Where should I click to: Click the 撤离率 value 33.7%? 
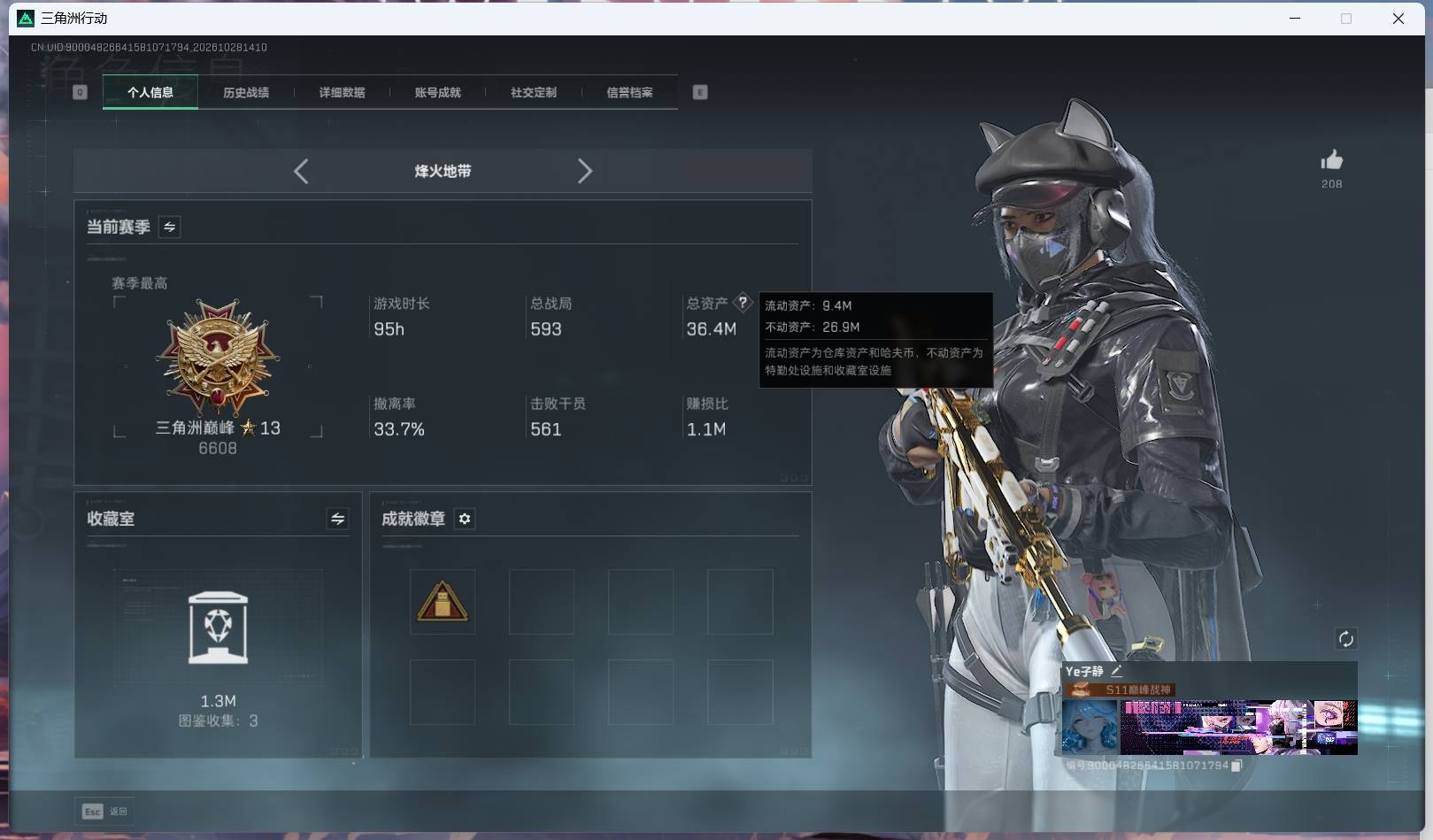pos(398,429)
